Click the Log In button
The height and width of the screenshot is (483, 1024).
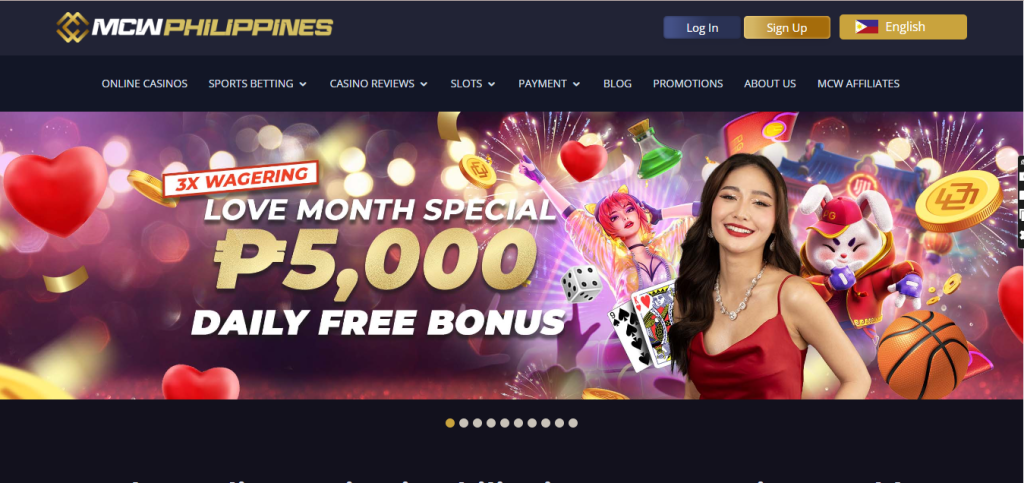click(x=702, y=27)
